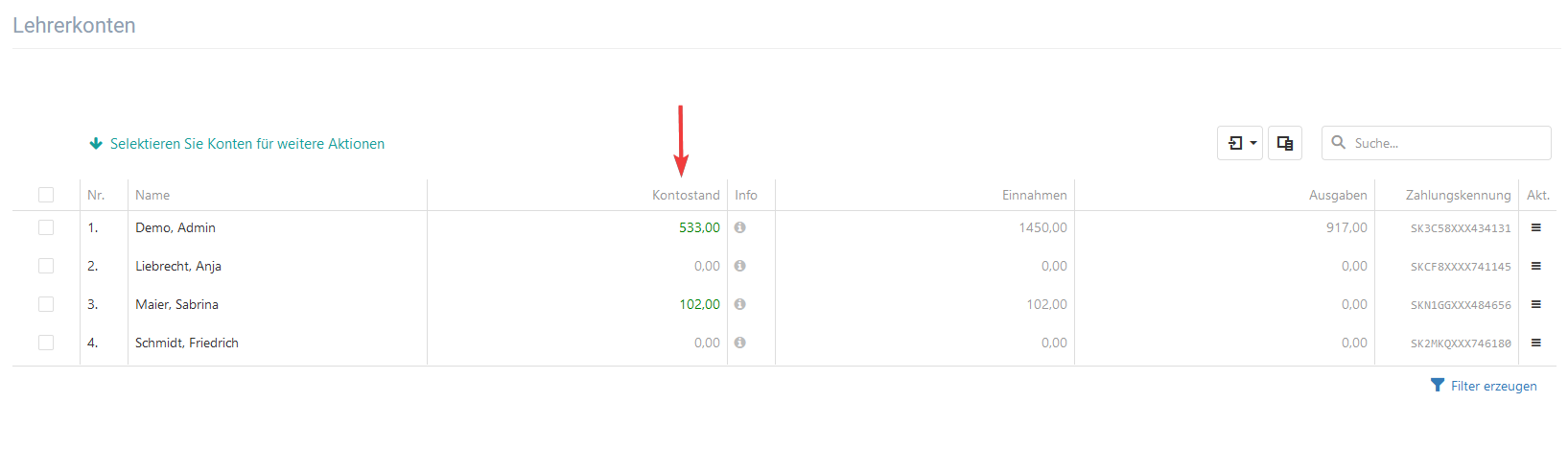Open actions menu for Demo, Admin
This screenshot has height=450, width=1568.
pyautogui.click(x=1535, y=227)
